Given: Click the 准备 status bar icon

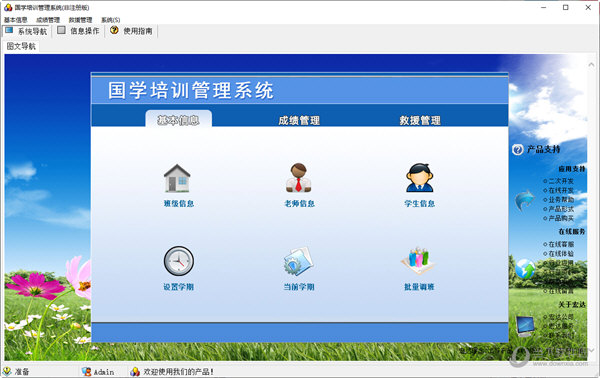Looking at the screenshot, I should click(7, 371).
